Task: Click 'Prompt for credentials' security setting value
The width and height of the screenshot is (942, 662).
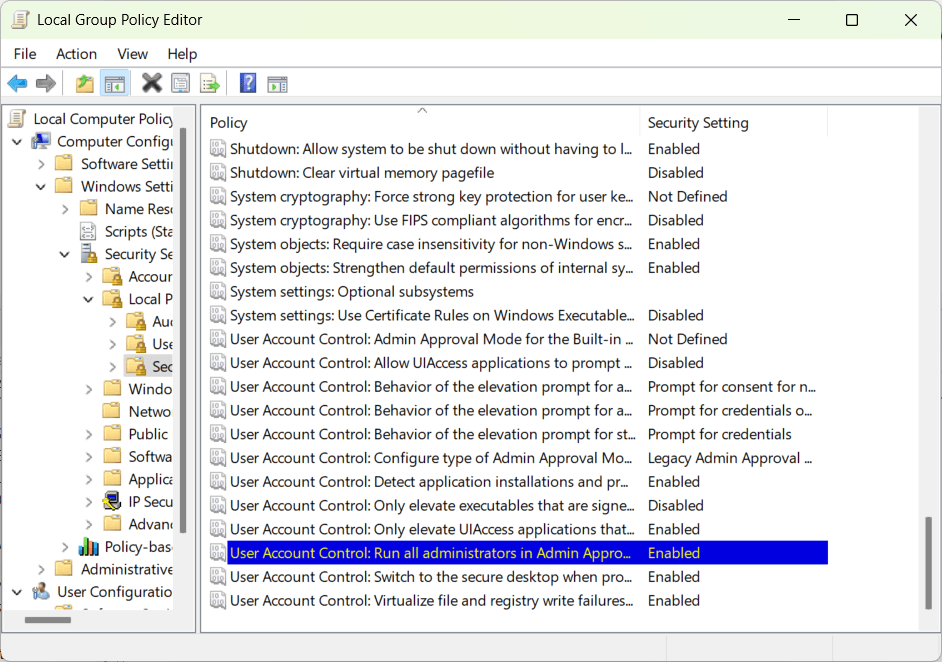Action: click(719, 434)
